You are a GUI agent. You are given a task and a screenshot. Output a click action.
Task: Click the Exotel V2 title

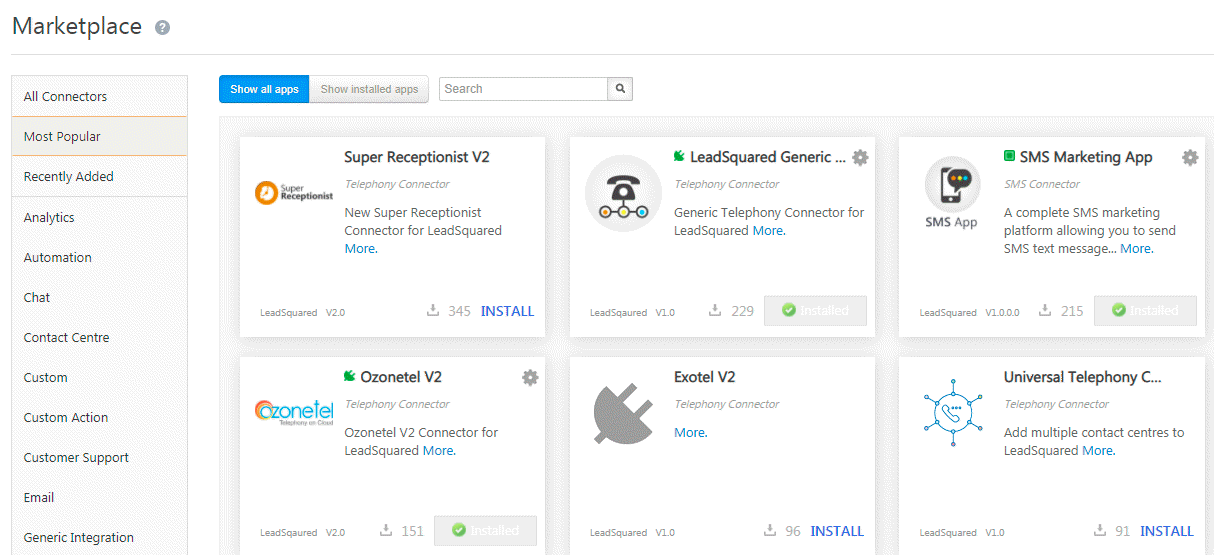tap(705, 377)
